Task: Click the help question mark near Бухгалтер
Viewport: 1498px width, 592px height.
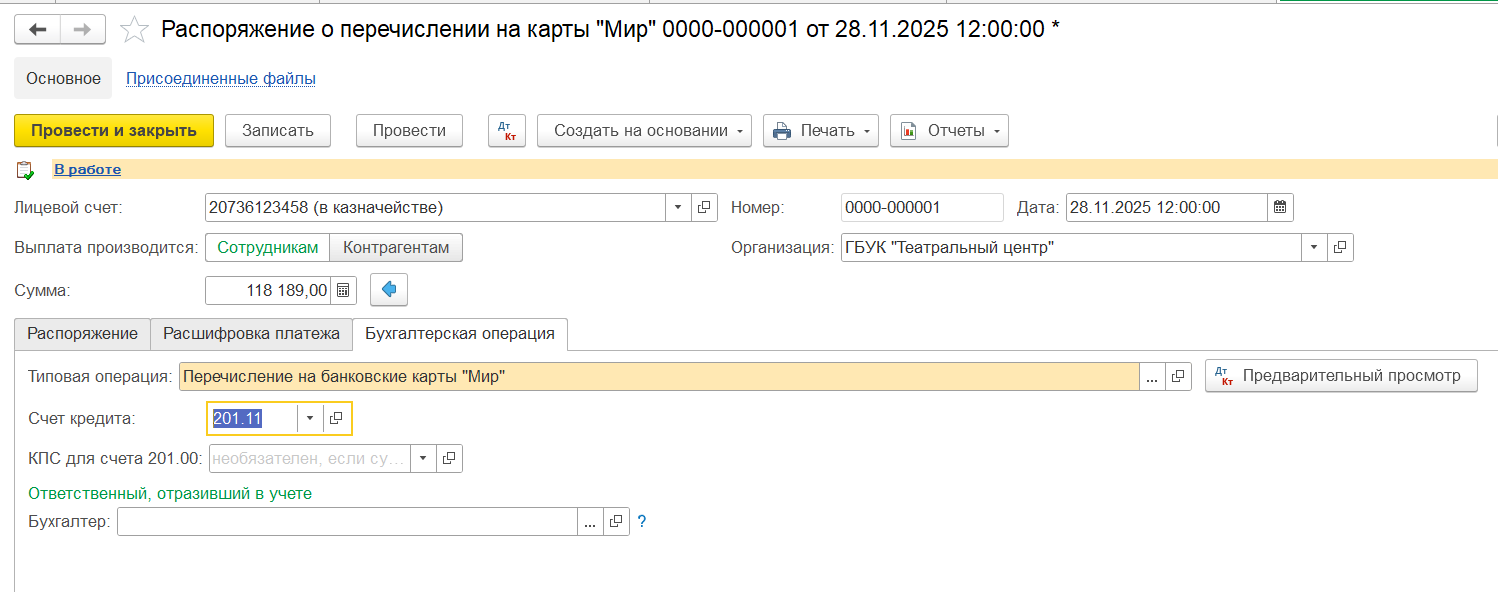Action: pos(642,522)
